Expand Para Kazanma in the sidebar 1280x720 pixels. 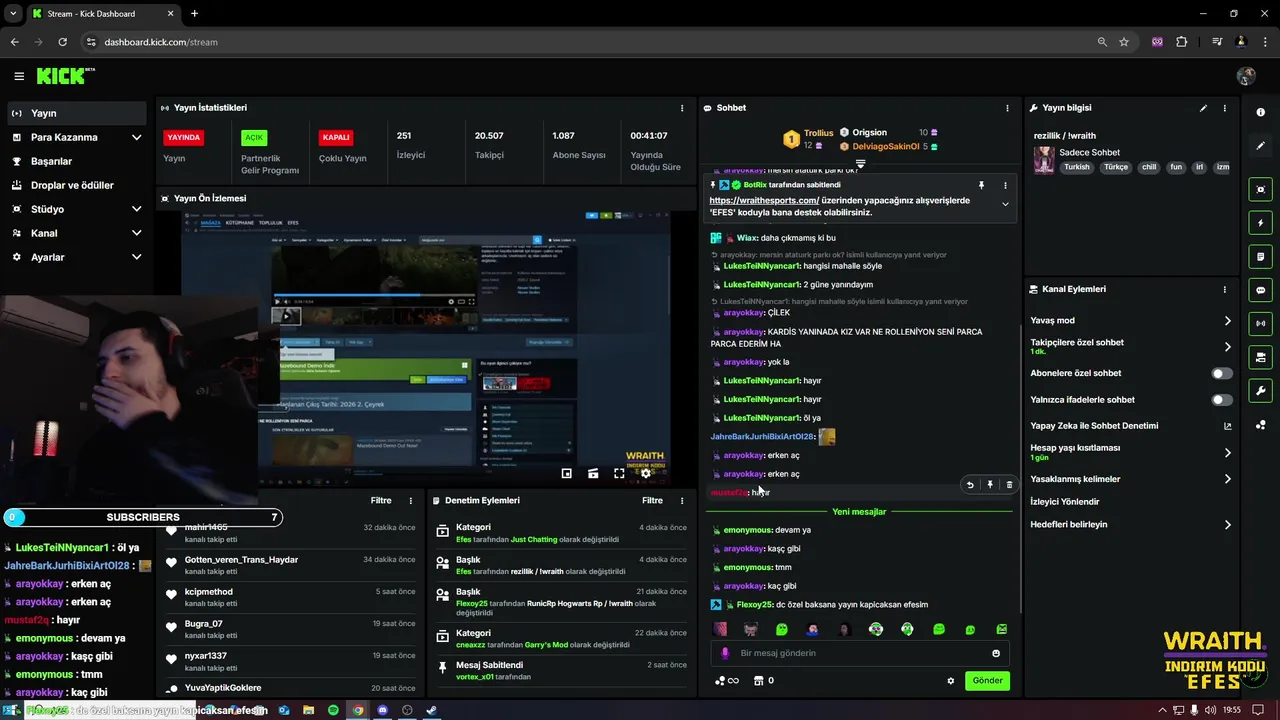76,137
